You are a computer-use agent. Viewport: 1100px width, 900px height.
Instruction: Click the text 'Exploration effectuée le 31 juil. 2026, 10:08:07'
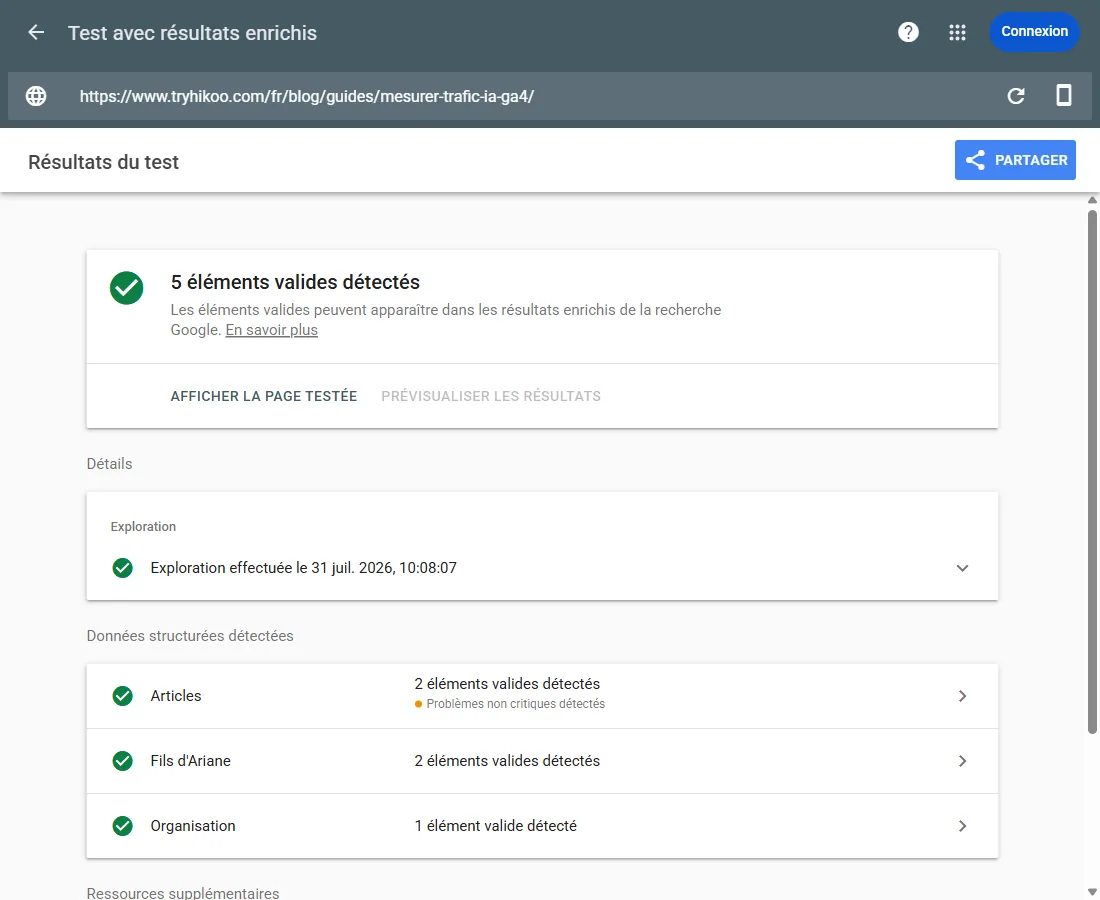click(x=303, y=567)
